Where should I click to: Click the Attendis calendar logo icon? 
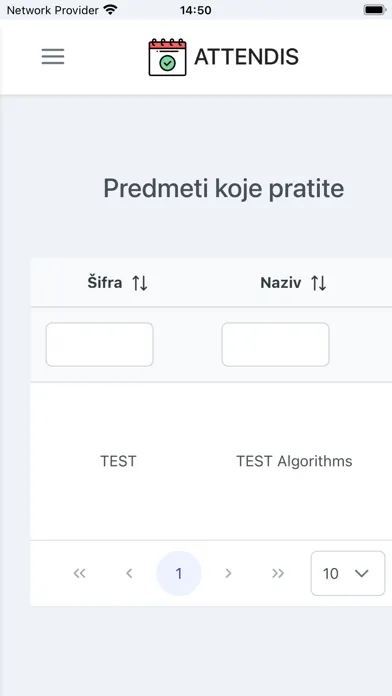(167, 57)
